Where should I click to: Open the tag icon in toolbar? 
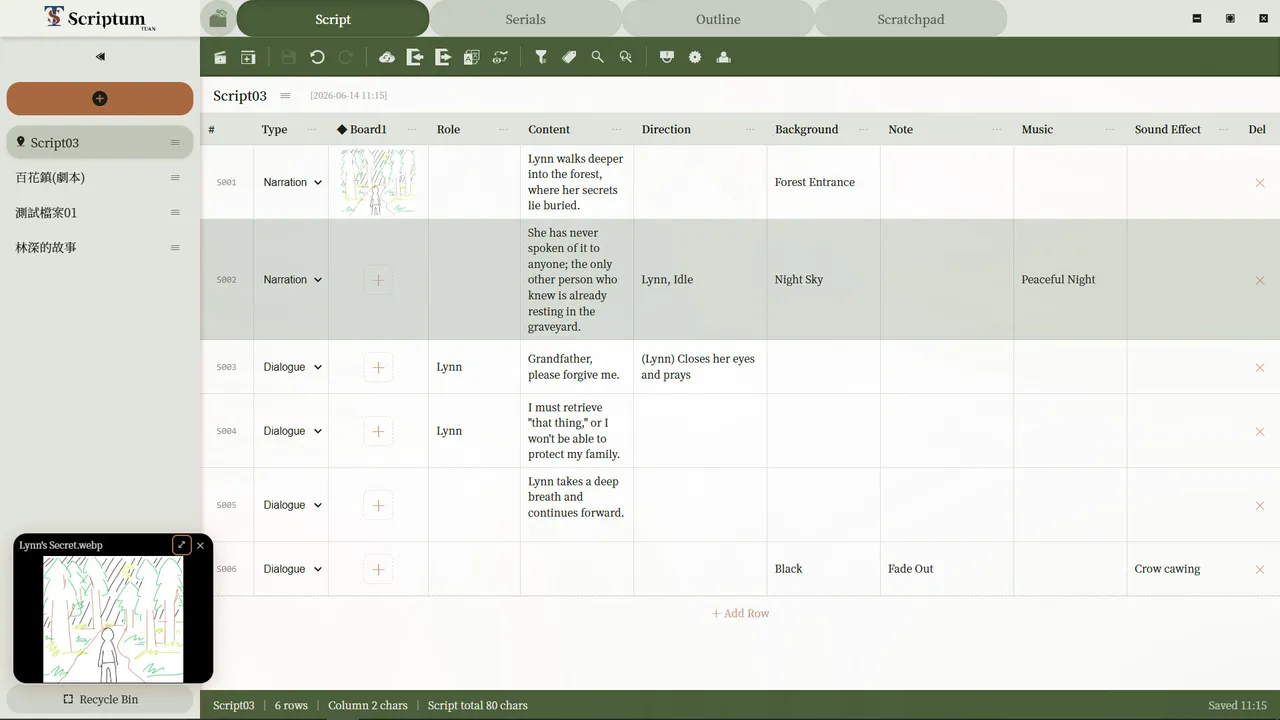point(569,58)
